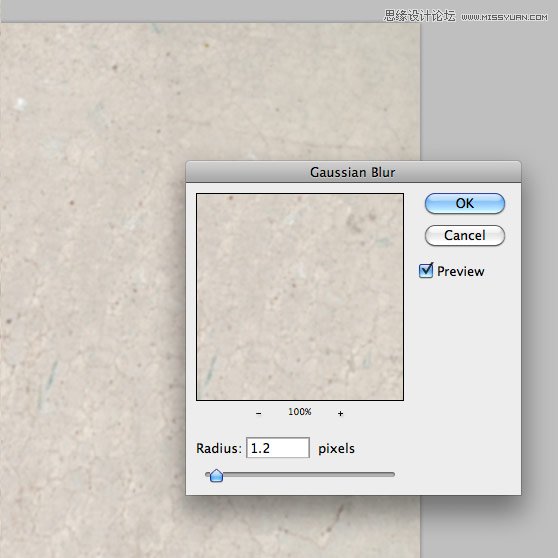Zoom in preview with plus button
The image size is (558, 558).
pyautogui.click(x=341, y=413)
